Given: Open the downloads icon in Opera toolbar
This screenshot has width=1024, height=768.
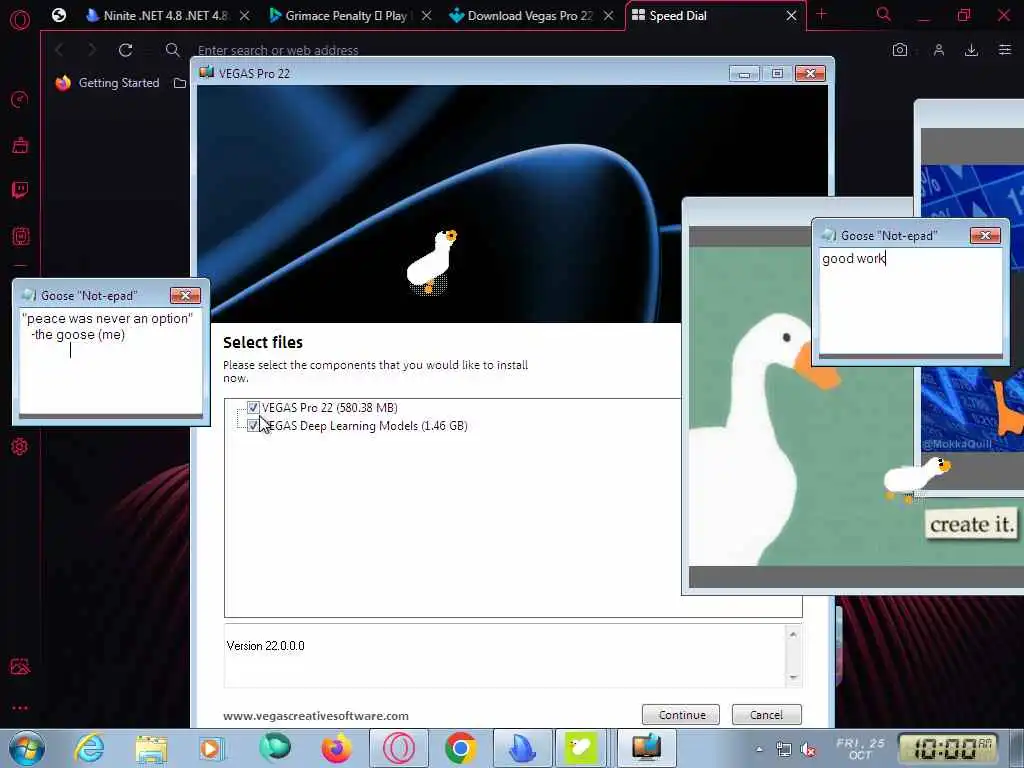Looking at the screenshot, I should pos(971,50).
